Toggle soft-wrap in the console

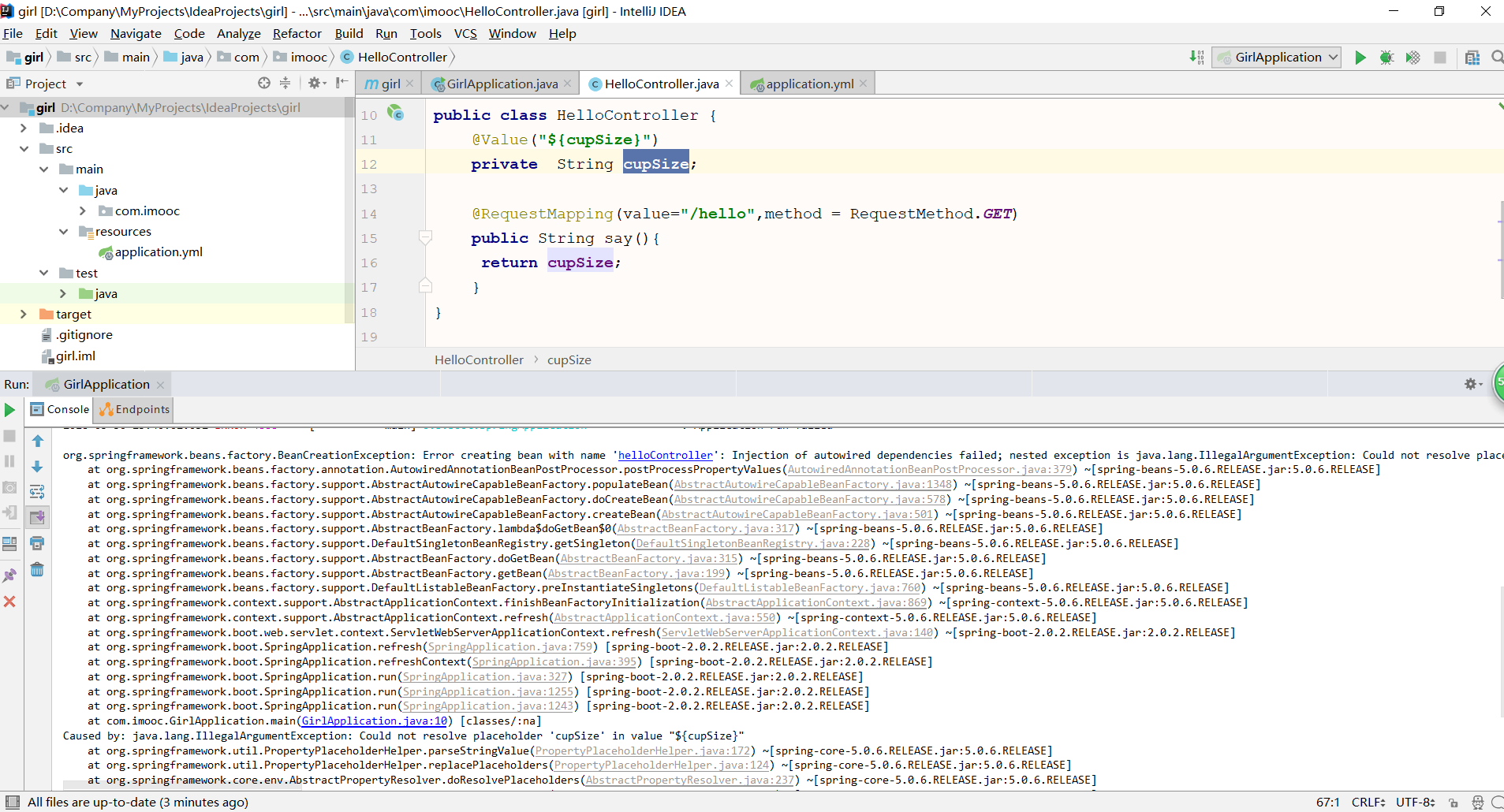(x=37, y=492)
